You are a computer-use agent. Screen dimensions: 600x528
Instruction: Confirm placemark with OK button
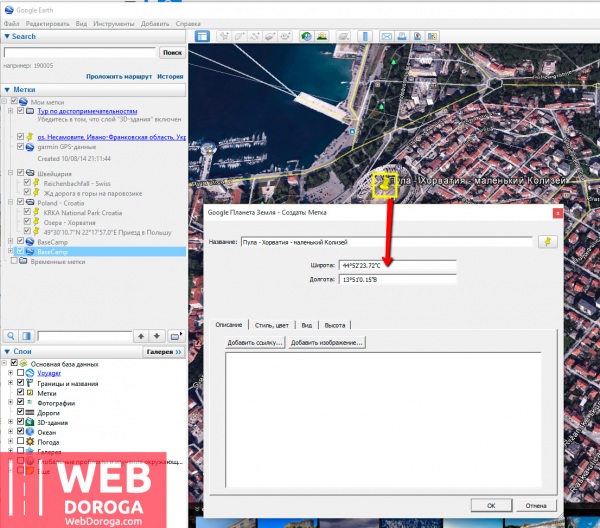(x=491, y=505)
